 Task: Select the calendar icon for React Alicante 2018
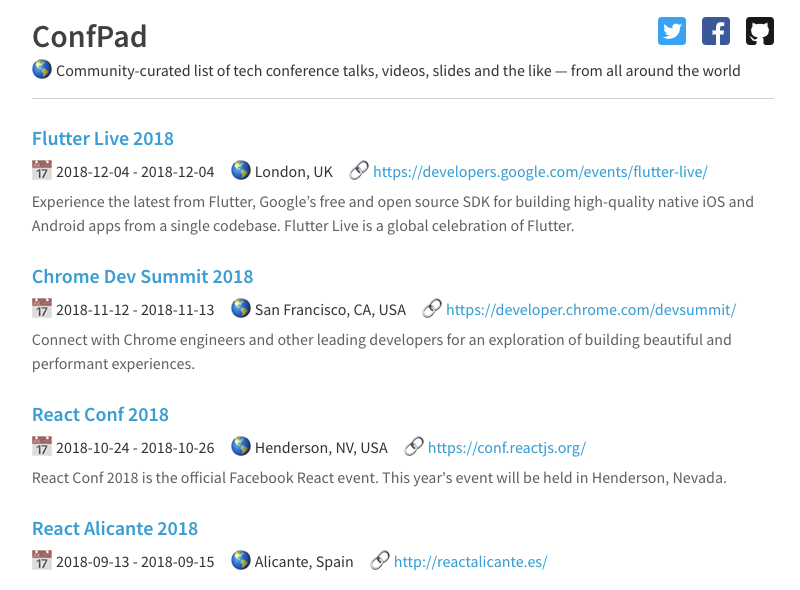point(42,561)
